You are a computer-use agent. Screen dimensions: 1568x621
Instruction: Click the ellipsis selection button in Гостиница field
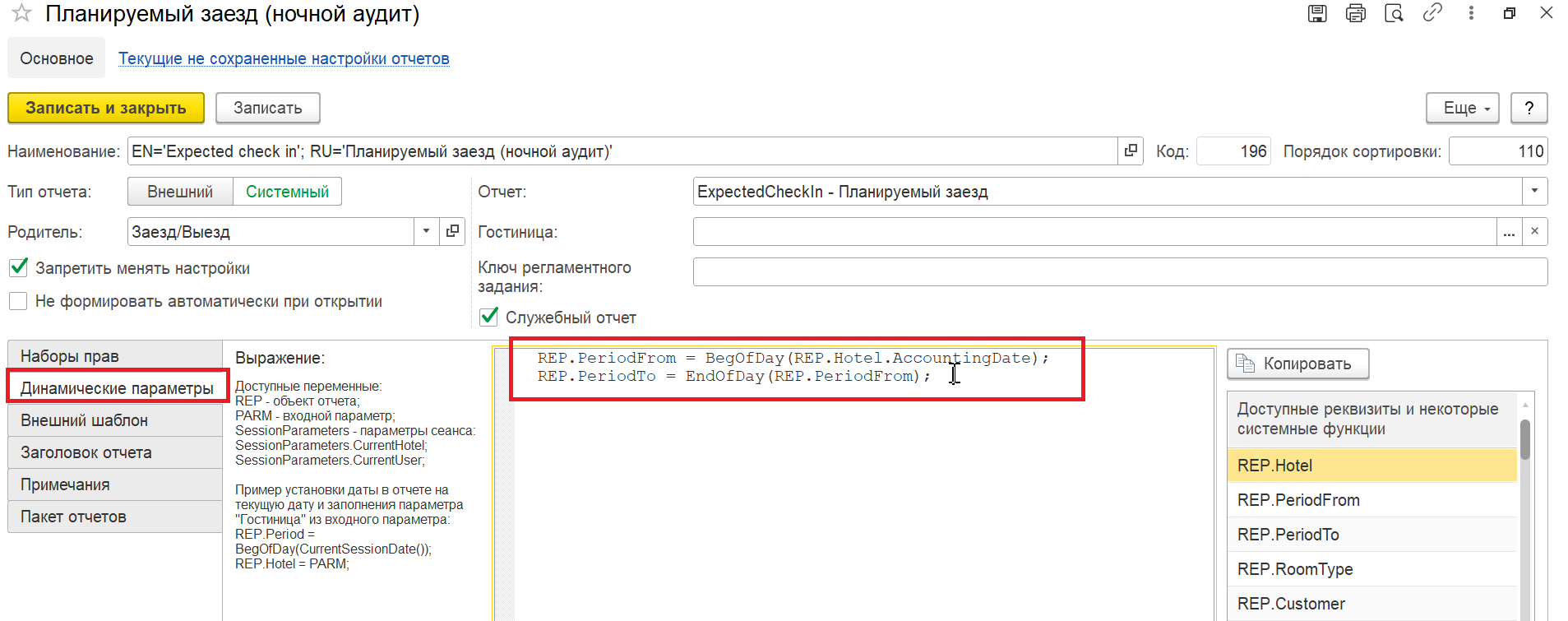[1509, 232]
